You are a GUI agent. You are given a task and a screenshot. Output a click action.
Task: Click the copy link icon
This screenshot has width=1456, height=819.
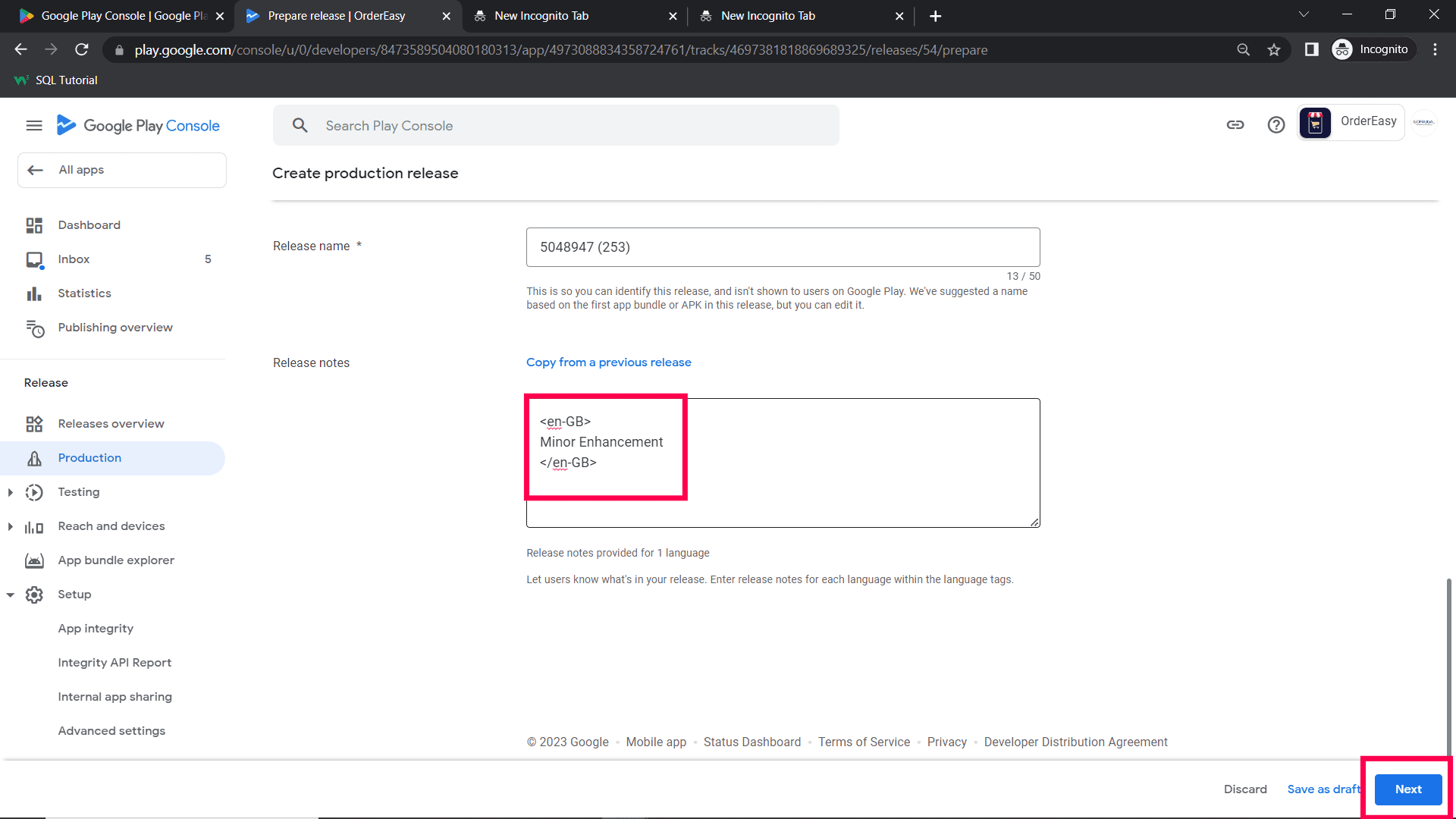pos(1235,125)
